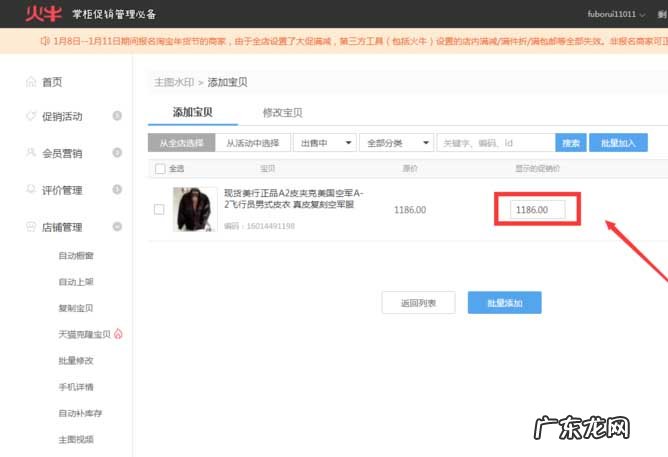Open 主图视频 submenu item

(76, 439)
